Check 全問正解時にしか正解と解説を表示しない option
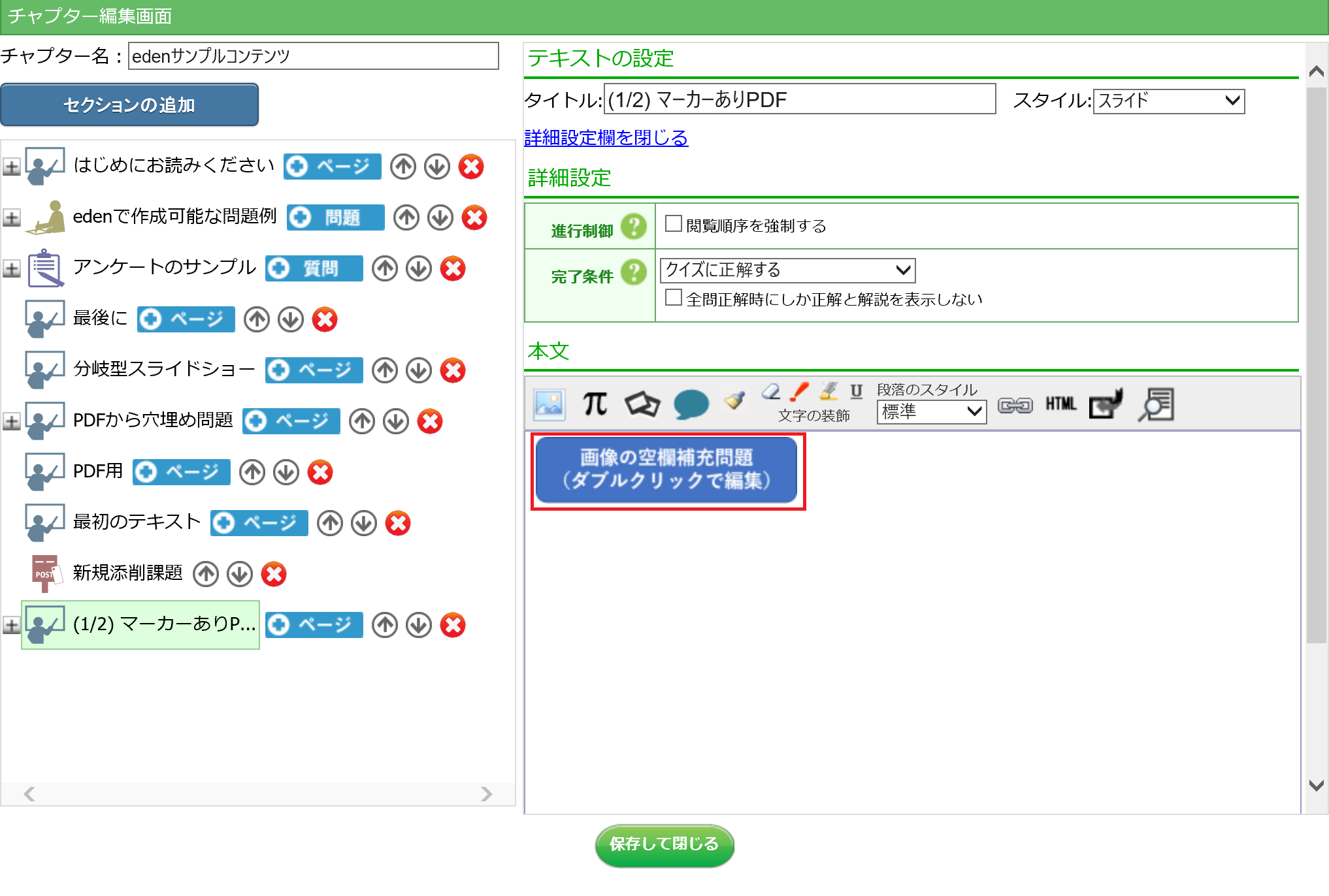 pyautogui.click(x=673, y=298)
